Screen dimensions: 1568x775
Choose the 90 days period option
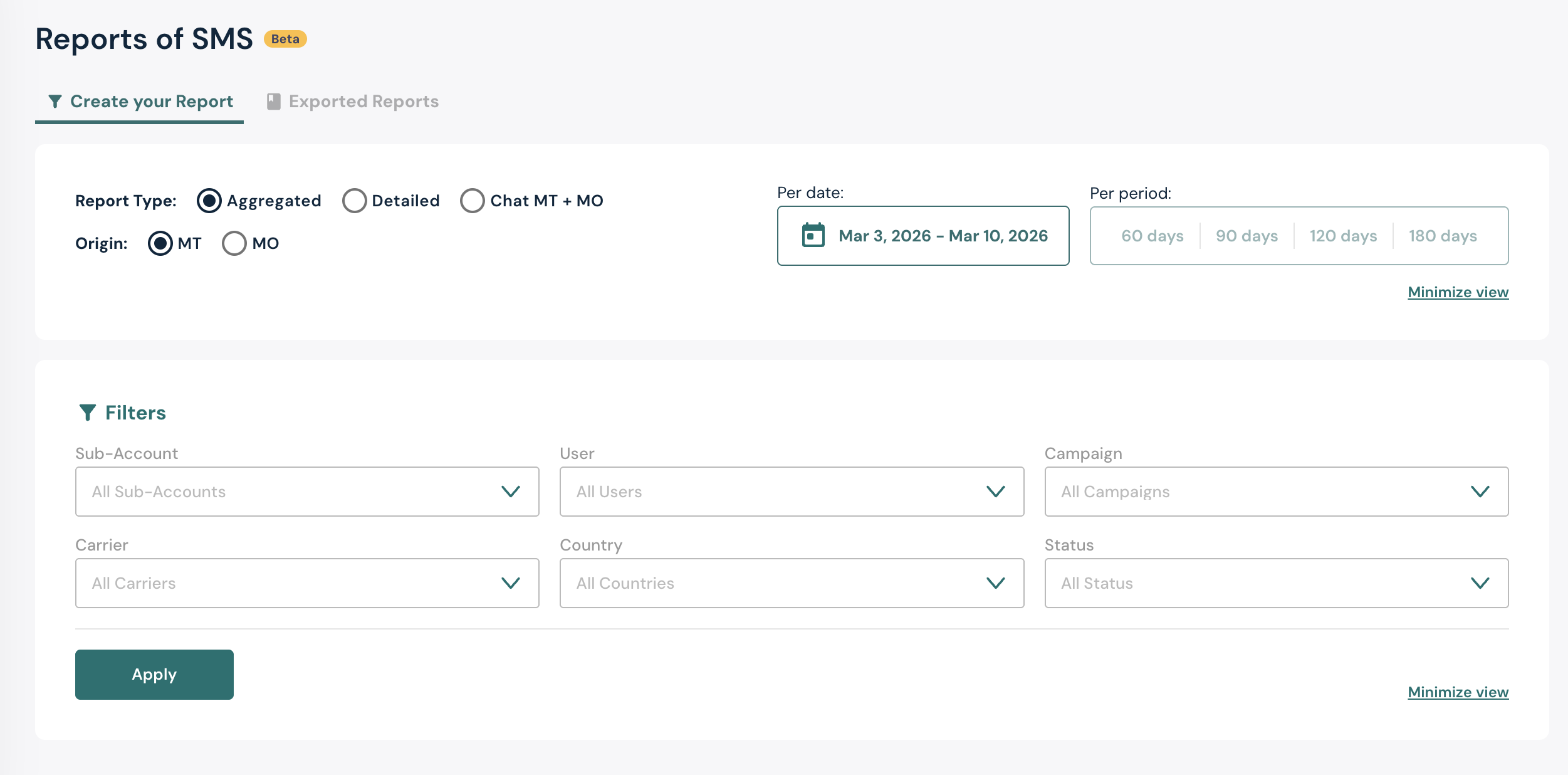1247,236
